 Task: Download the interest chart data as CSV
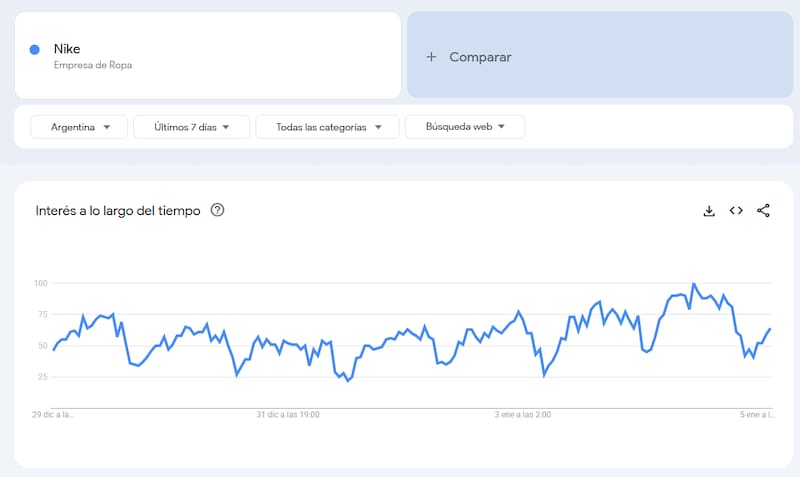[x=709, y=210]
